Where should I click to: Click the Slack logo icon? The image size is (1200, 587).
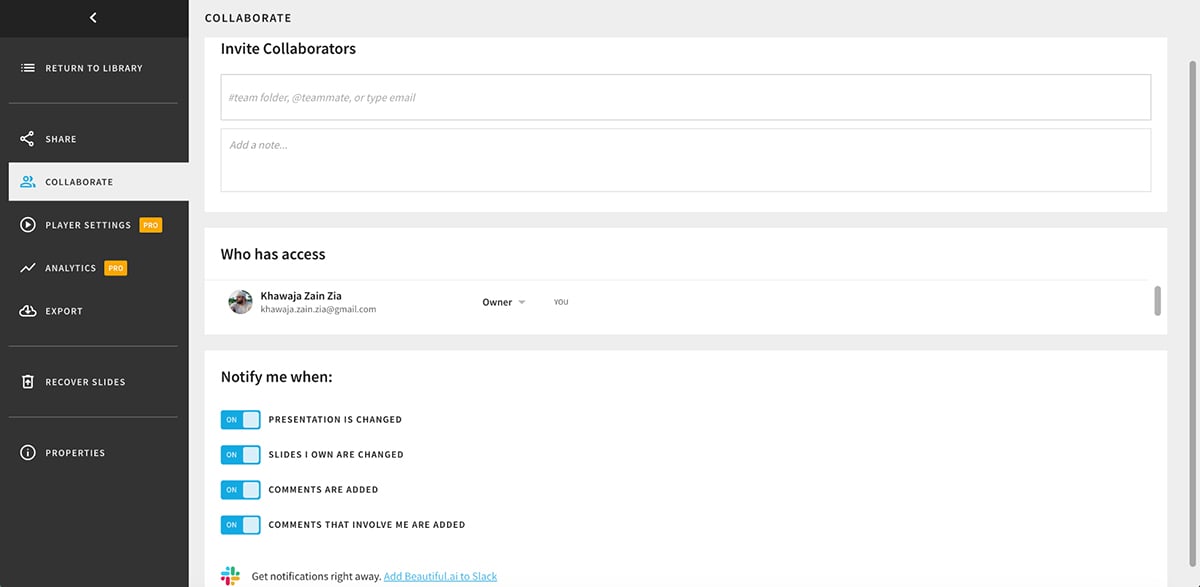230,576
